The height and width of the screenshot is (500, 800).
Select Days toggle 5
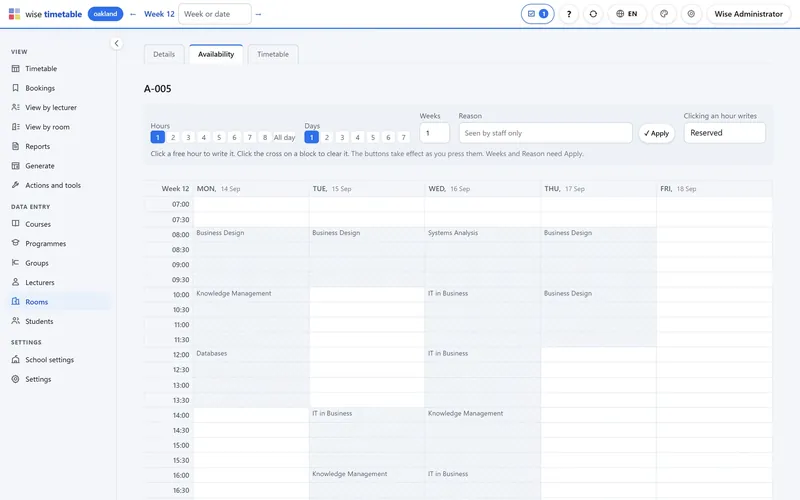coord(373,137)
